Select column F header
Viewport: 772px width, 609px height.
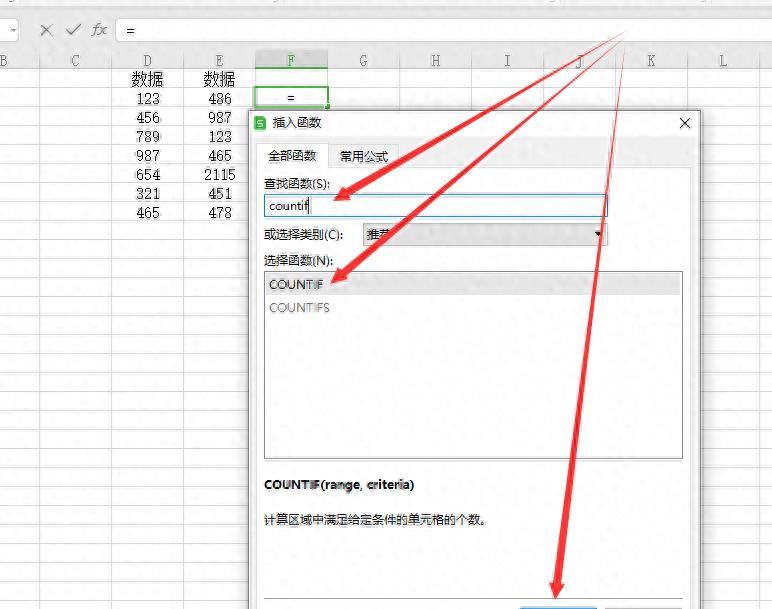291,61
